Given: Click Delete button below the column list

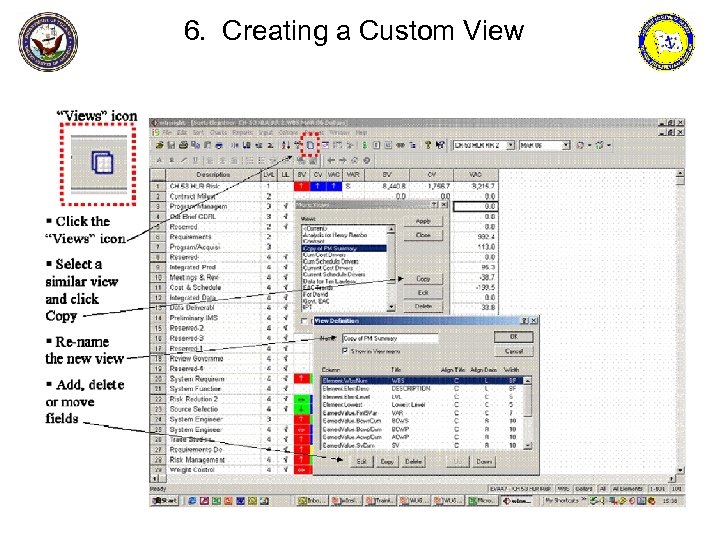Looking at the screenshot, I should (x=413, y=461).
